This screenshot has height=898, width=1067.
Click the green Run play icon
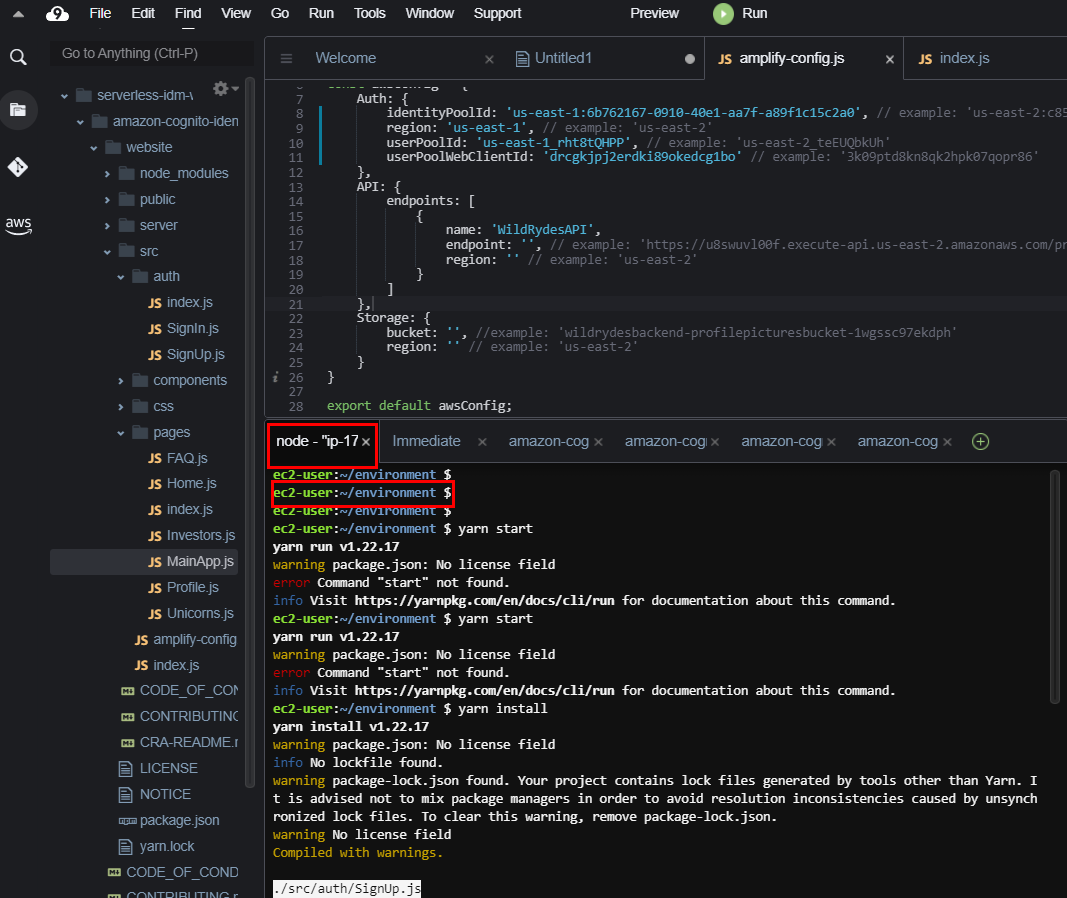coord(723,14)
